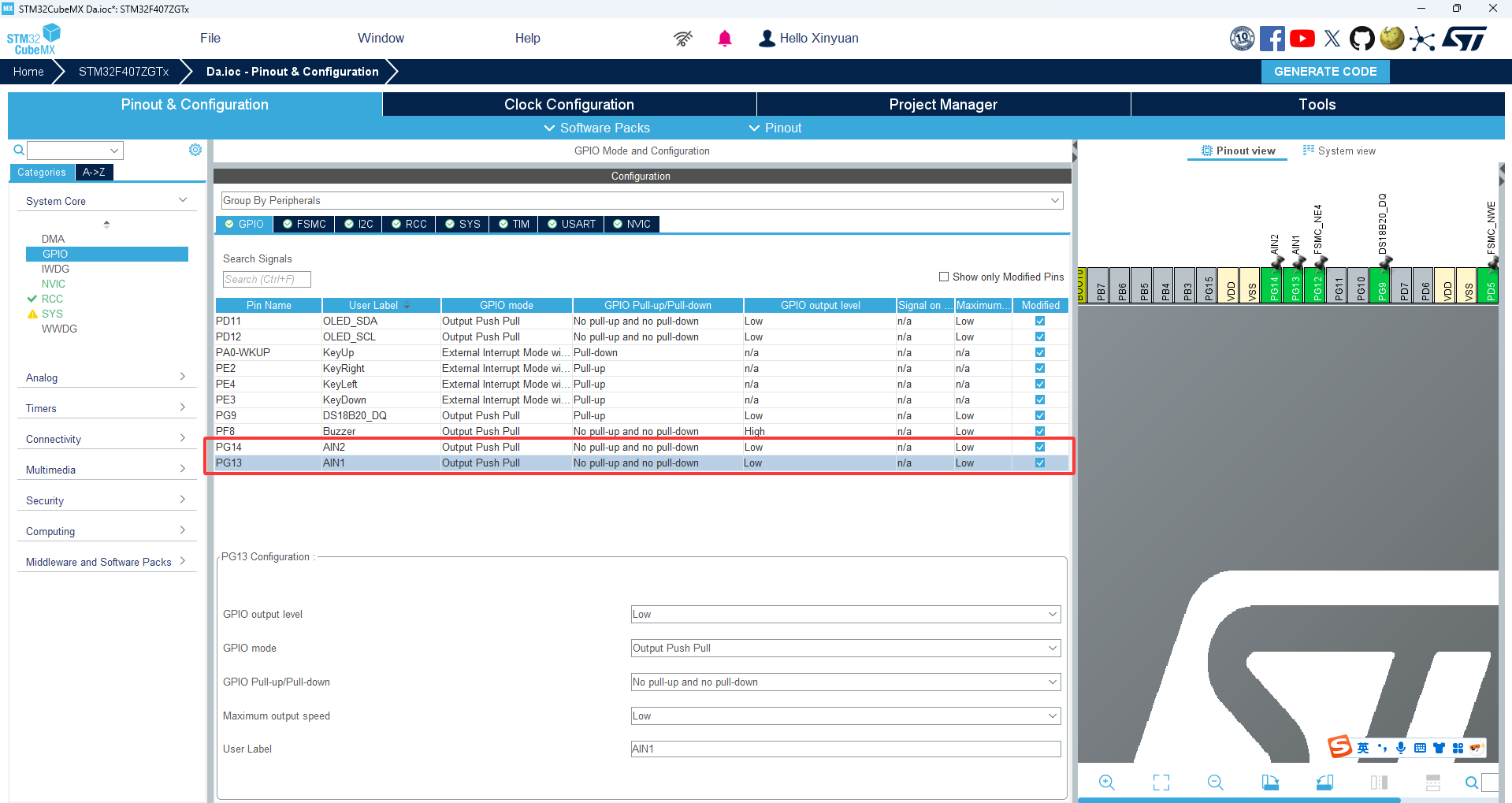Select the NVIC peripheral tab
Image resolution: width=1512 pixels, height=803 pixels.
click(x=632, y=224)
